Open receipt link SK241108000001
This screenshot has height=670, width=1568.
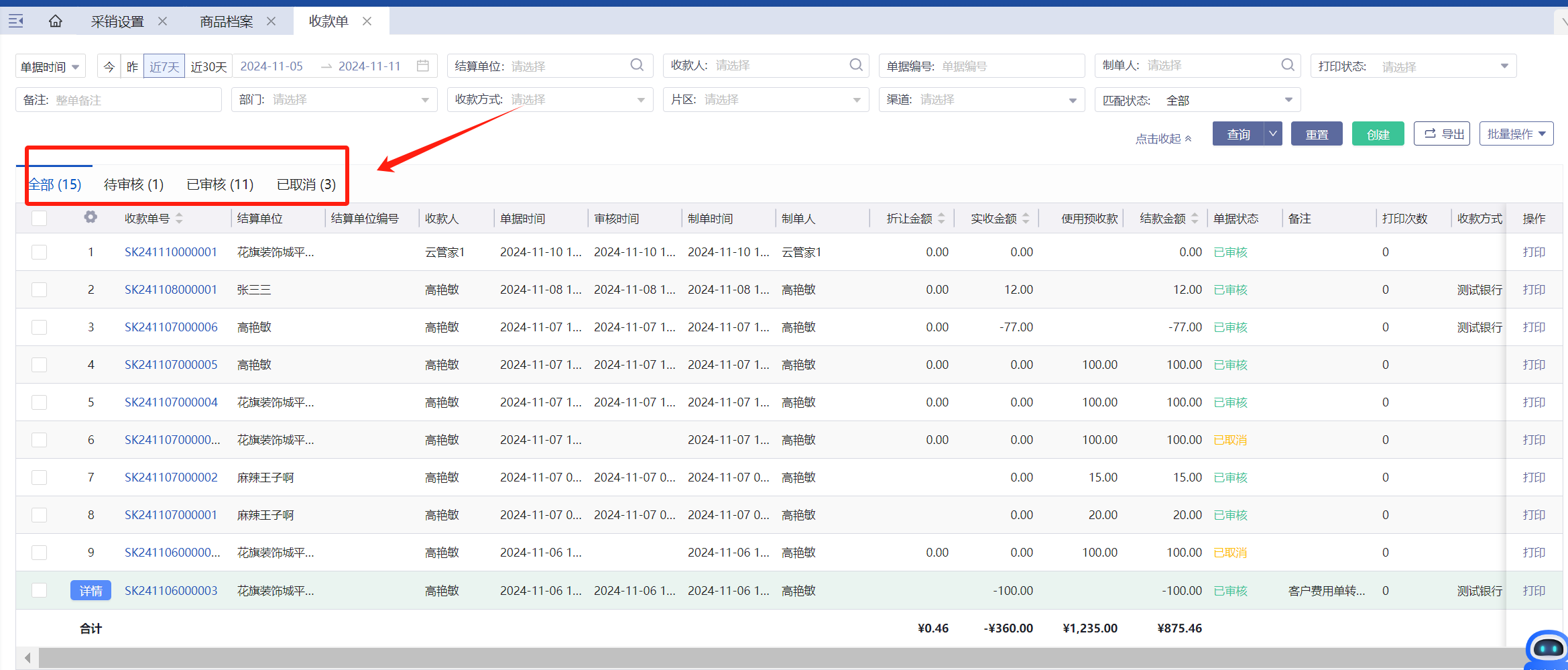171,290
